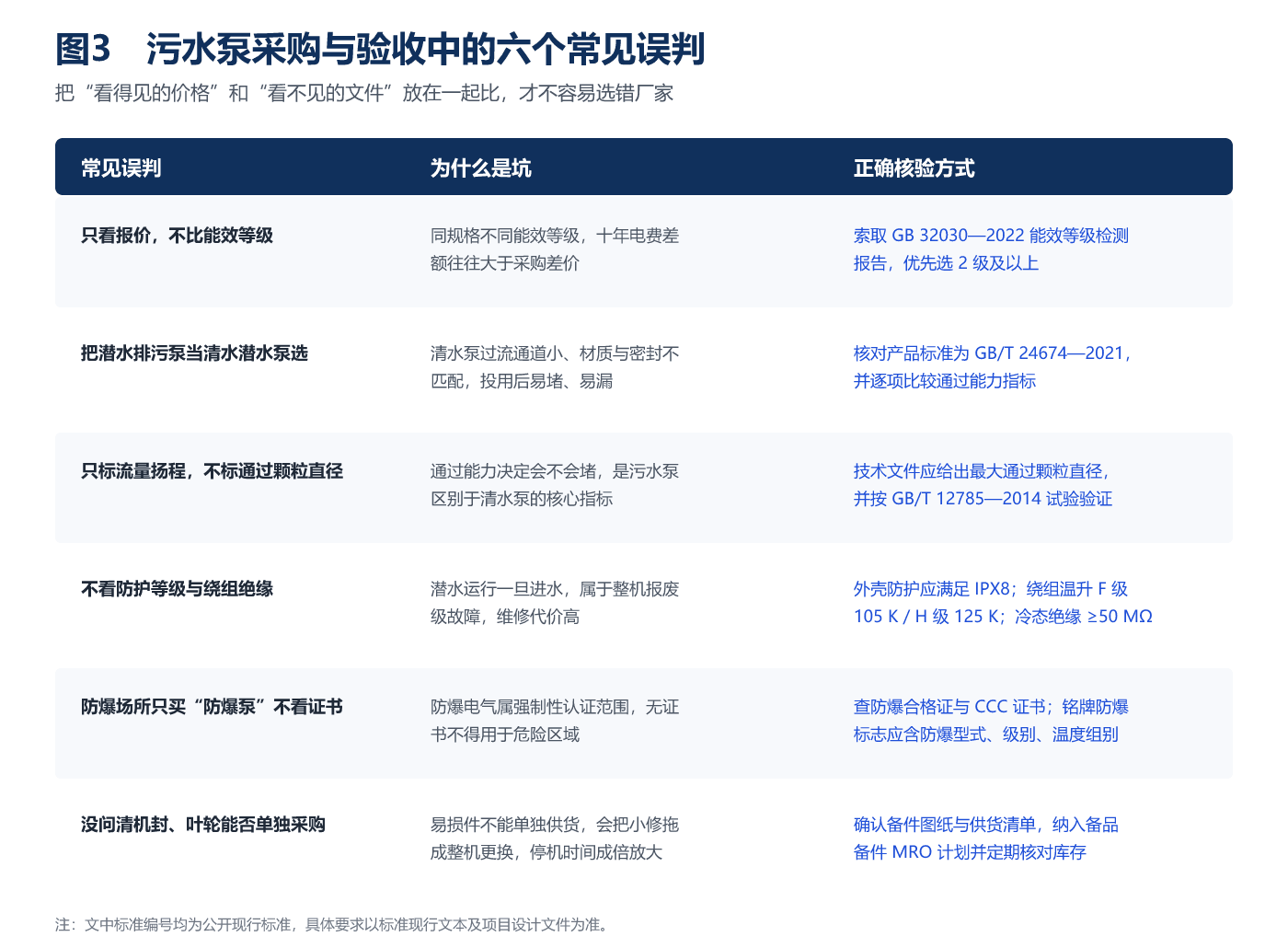
Task: Click the subtitle starting 把"看得见的价格"
Action: [364, 94]
